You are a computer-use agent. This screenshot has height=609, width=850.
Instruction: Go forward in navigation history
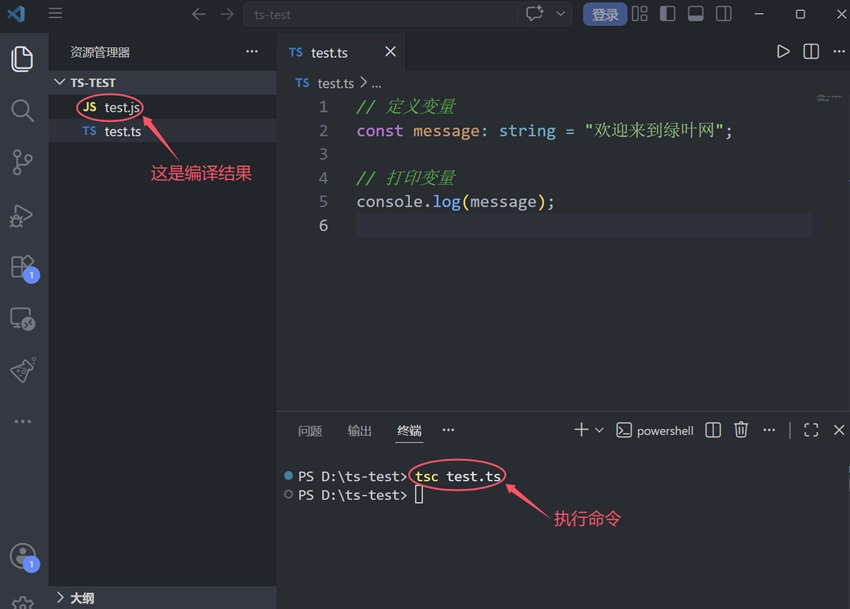(x=227, y=14)
